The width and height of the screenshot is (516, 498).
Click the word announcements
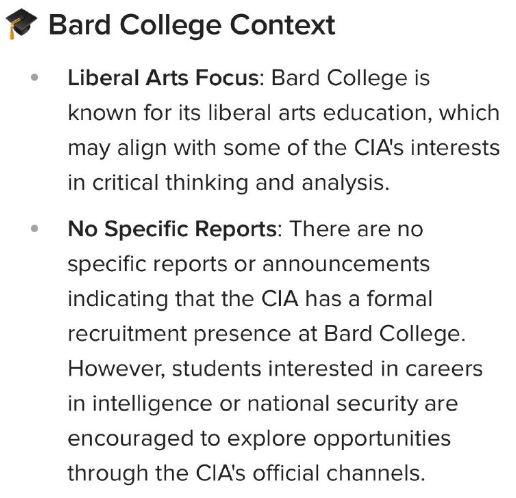[346, 264]
